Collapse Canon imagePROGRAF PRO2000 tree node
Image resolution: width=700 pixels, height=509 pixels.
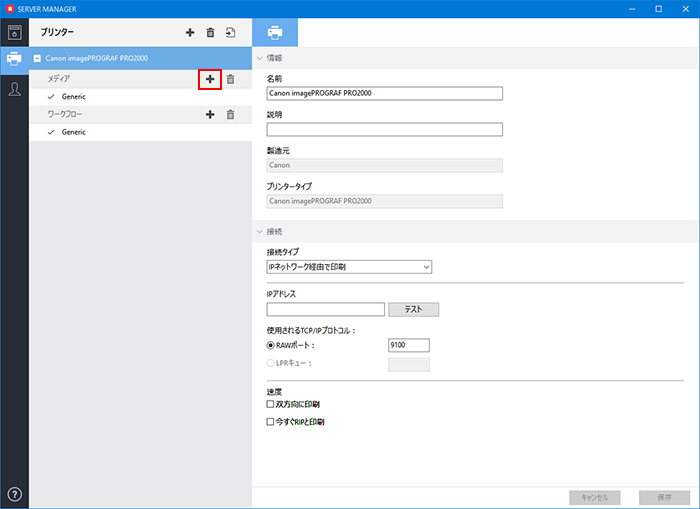(38, 58)
